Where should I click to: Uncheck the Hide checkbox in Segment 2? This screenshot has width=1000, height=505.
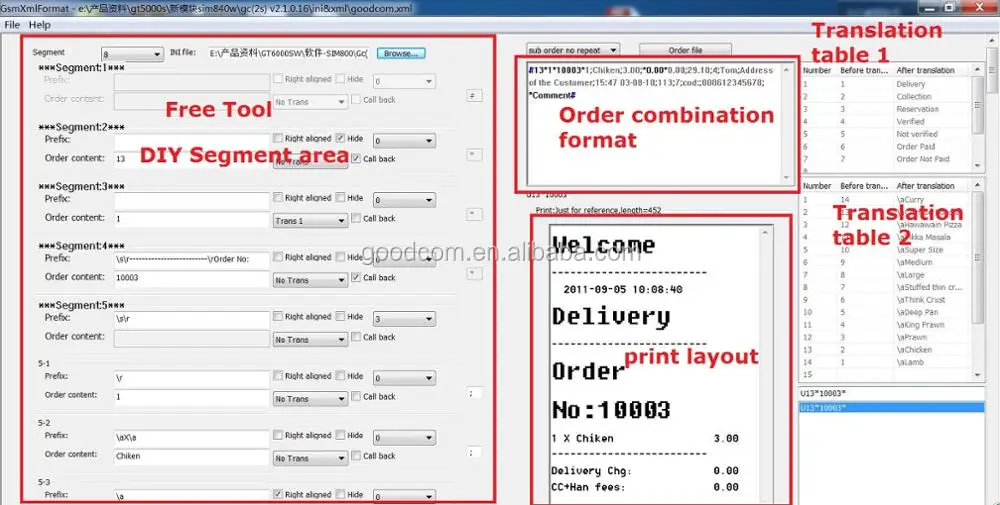click(341, 138)
